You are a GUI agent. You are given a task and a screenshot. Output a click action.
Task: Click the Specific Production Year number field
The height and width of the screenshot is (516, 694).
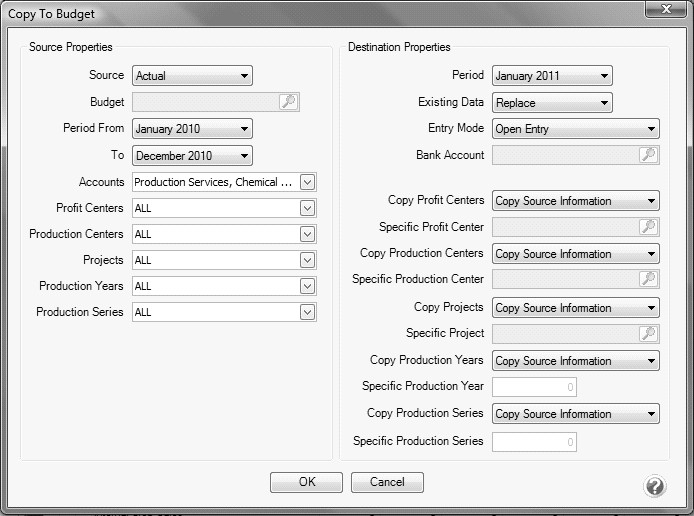[534, 387]
